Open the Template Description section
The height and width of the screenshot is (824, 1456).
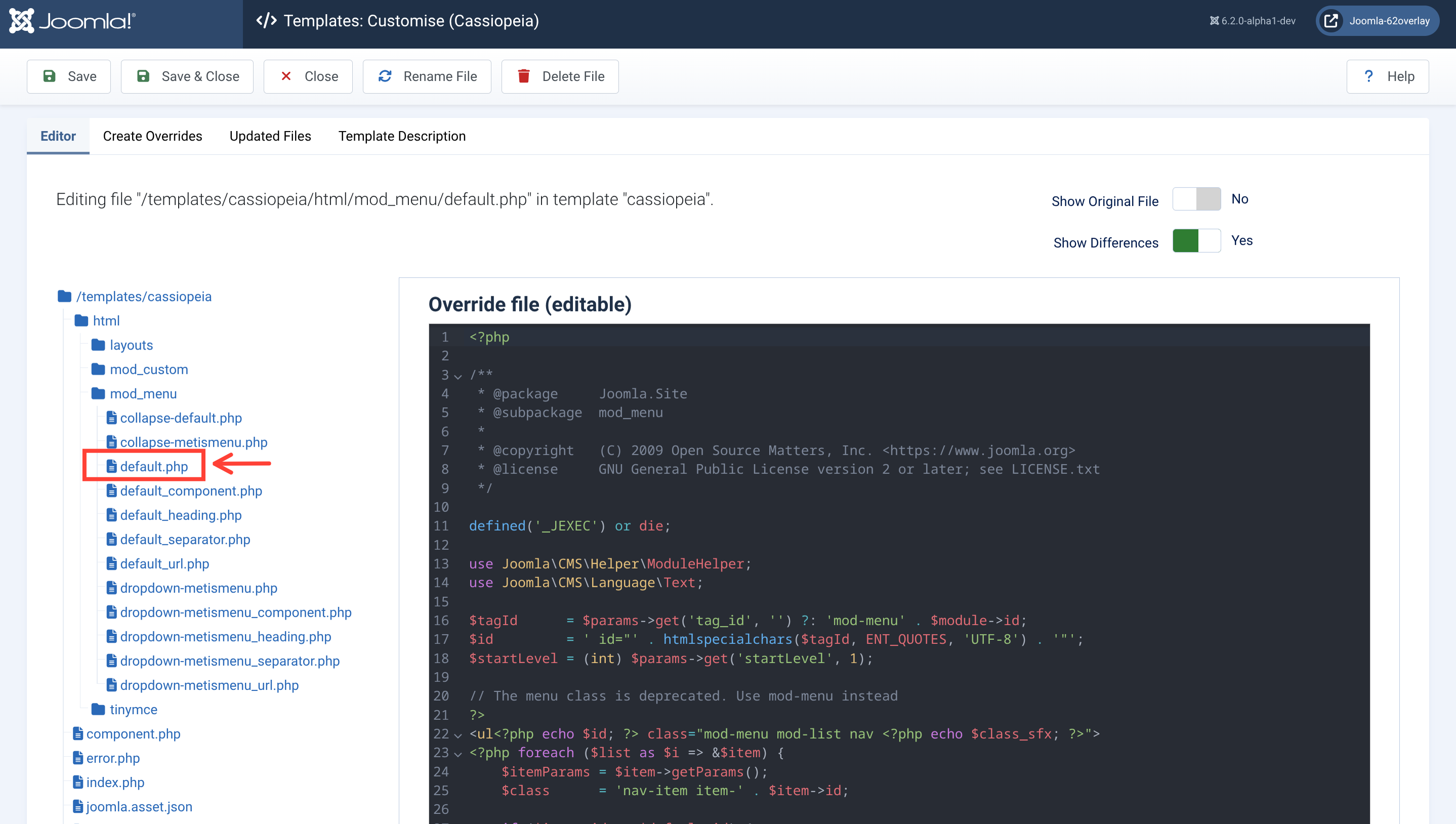point(402,136)
